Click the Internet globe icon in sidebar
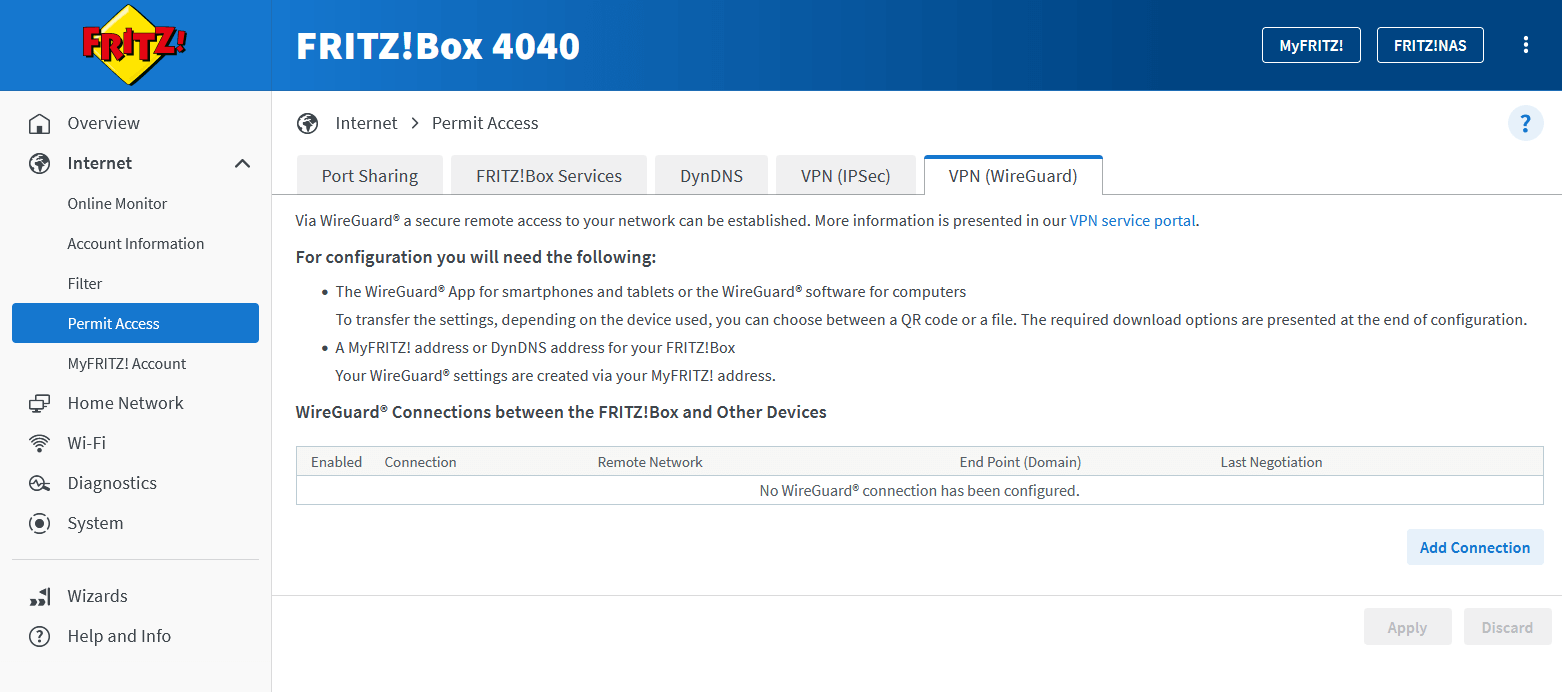The height and width of the screenshot is (692, 1562). click(39, 163)
